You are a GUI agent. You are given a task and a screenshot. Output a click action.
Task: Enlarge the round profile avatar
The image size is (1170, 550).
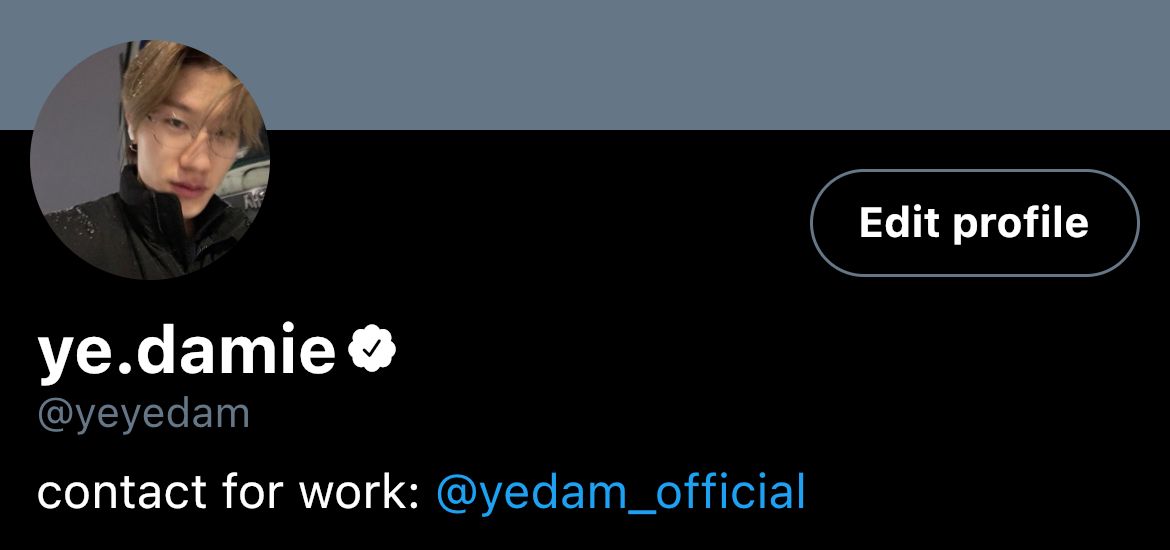coord(150,160)
